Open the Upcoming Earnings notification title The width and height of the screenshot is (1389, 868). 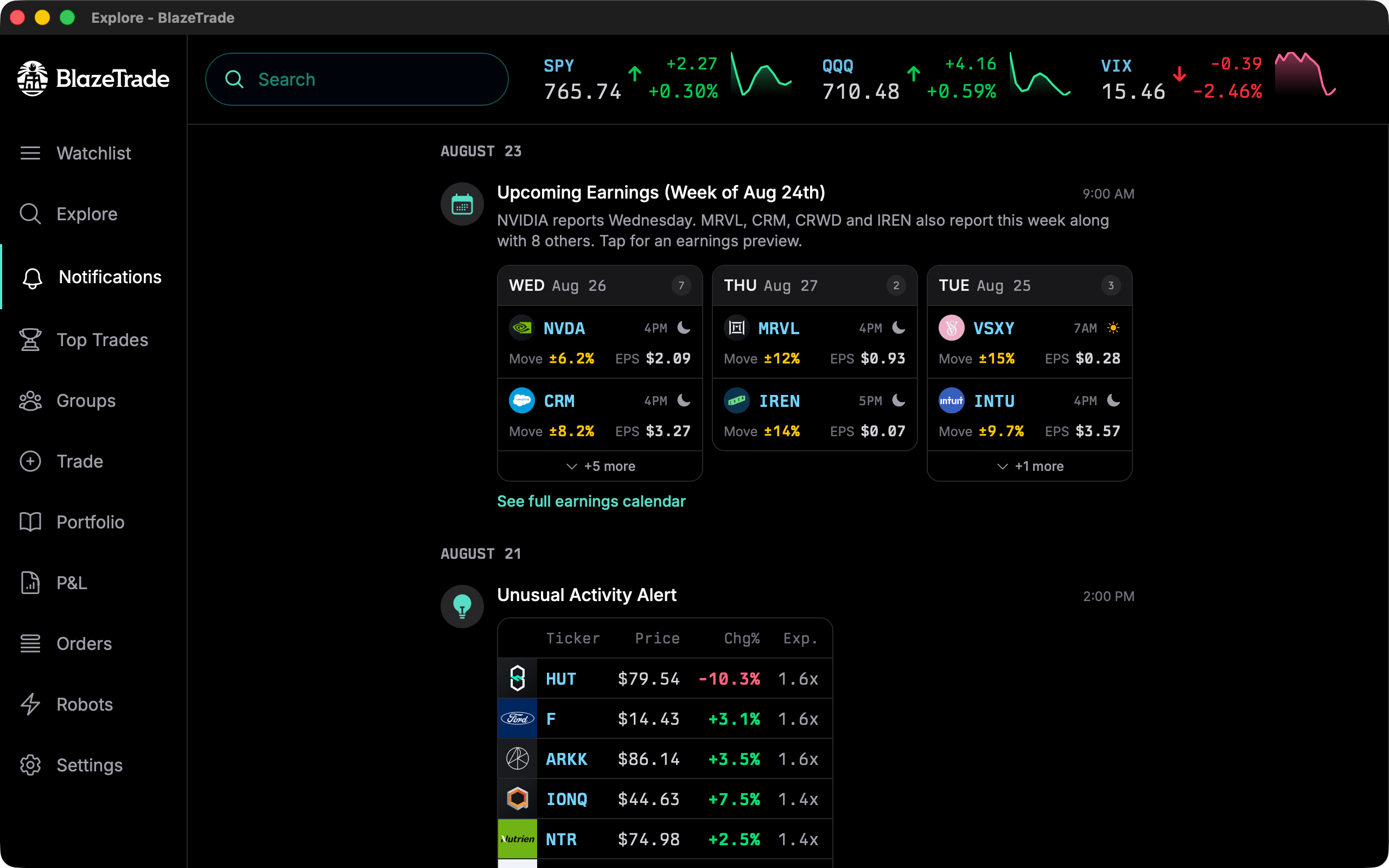point(661,192)
